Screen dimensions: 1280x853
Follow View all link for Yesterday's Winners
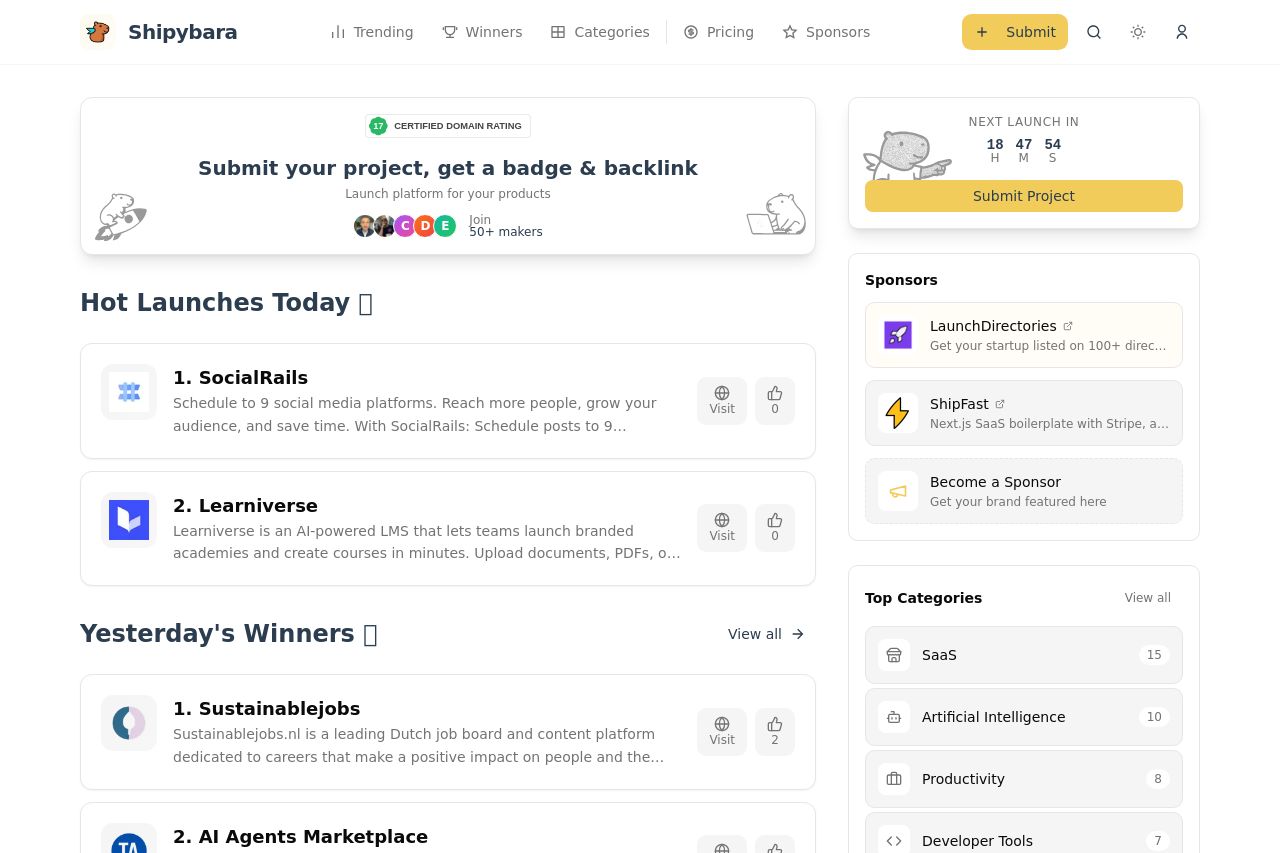tap(766, 634)
